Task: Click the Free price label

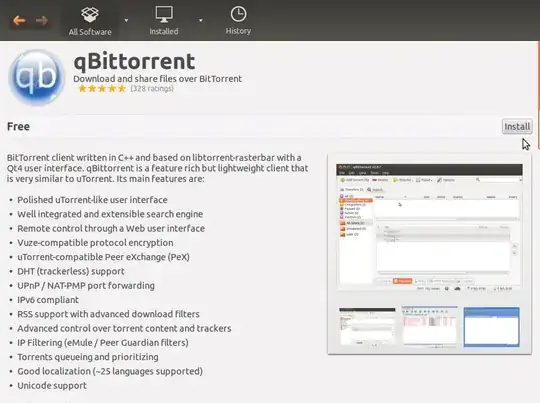Action: [x=18, y=127]
